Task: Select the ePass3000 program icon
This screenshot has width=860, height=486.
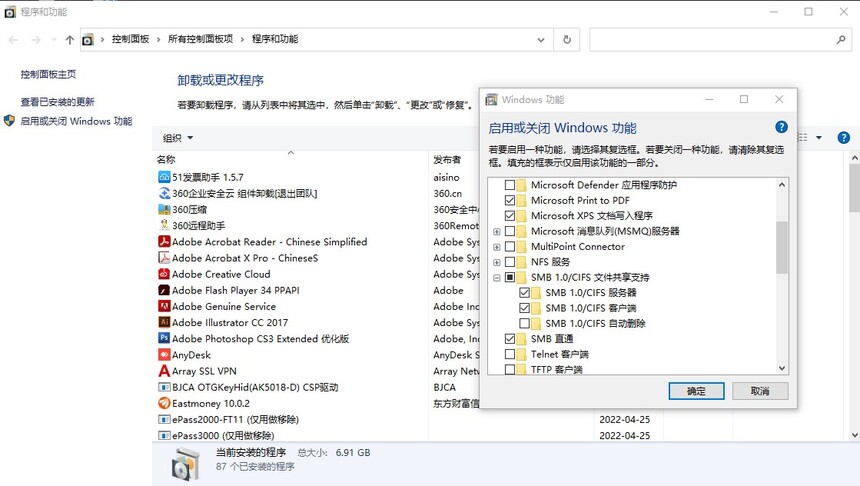Action: [x=164, y=436]
